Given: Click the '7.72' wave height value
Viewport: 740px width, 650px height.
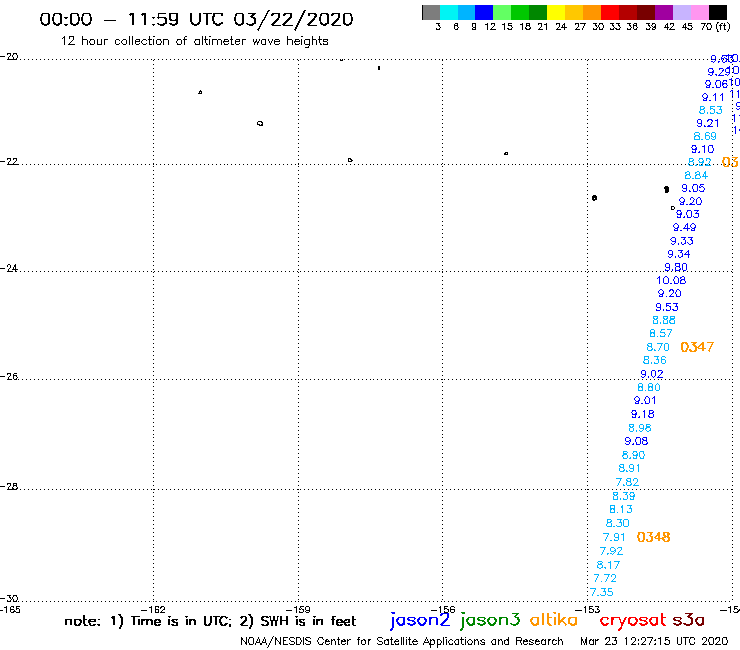Looking at the screenshot, I should pos(605,579).
